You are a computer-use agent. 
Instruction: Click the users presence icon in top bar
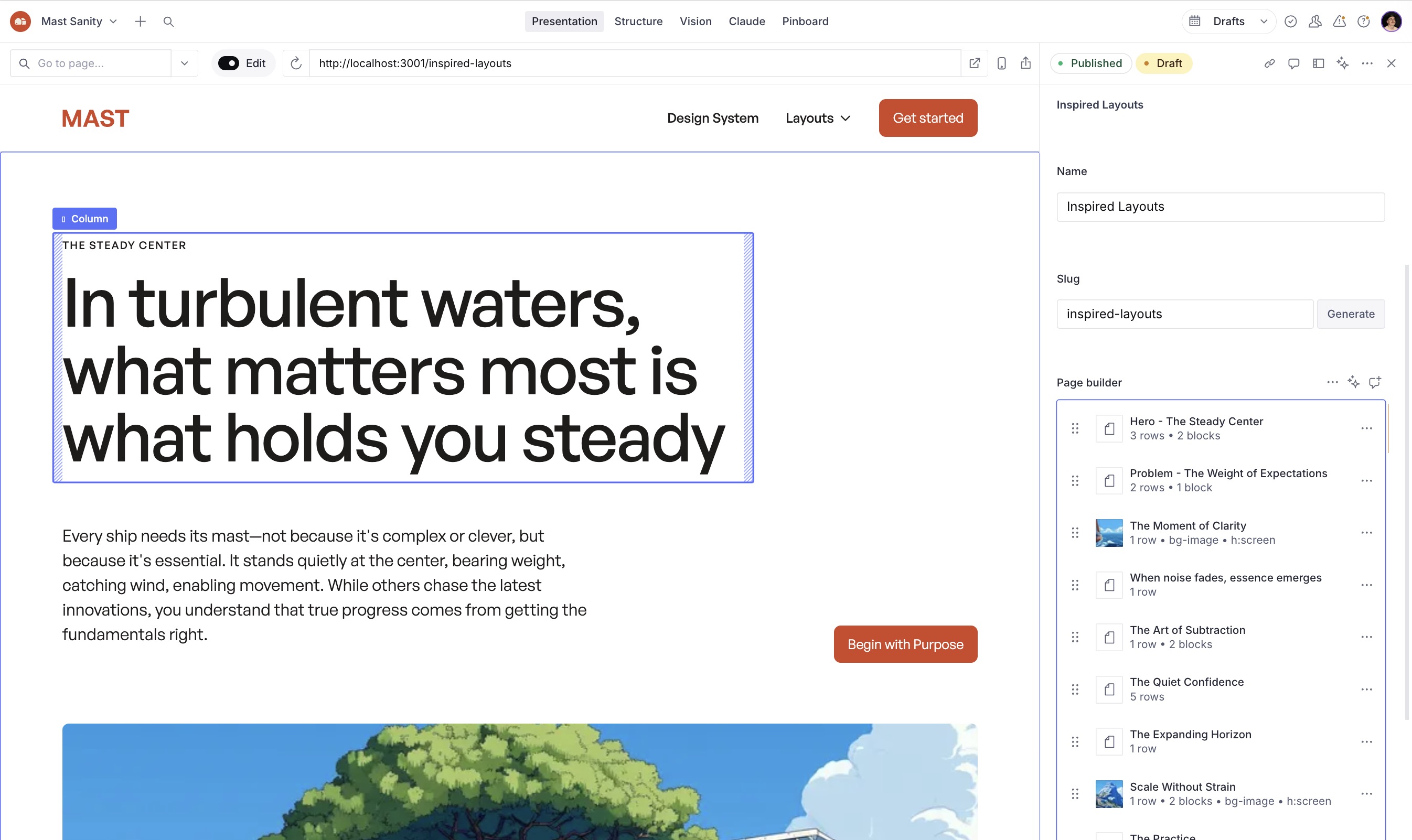click(1315, 21)
